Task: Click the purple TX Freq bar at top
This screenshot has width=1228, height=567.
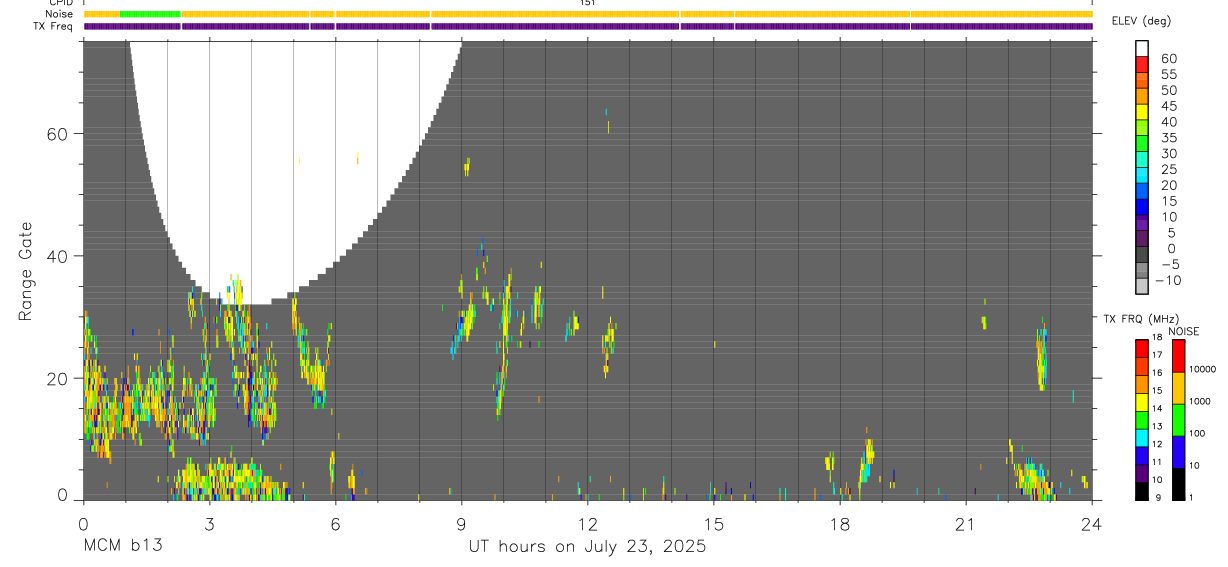Action: 588,26
